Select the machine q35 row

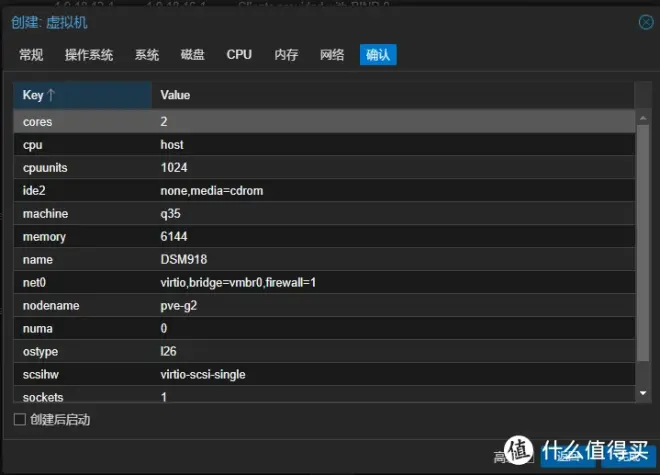(324, 213)
